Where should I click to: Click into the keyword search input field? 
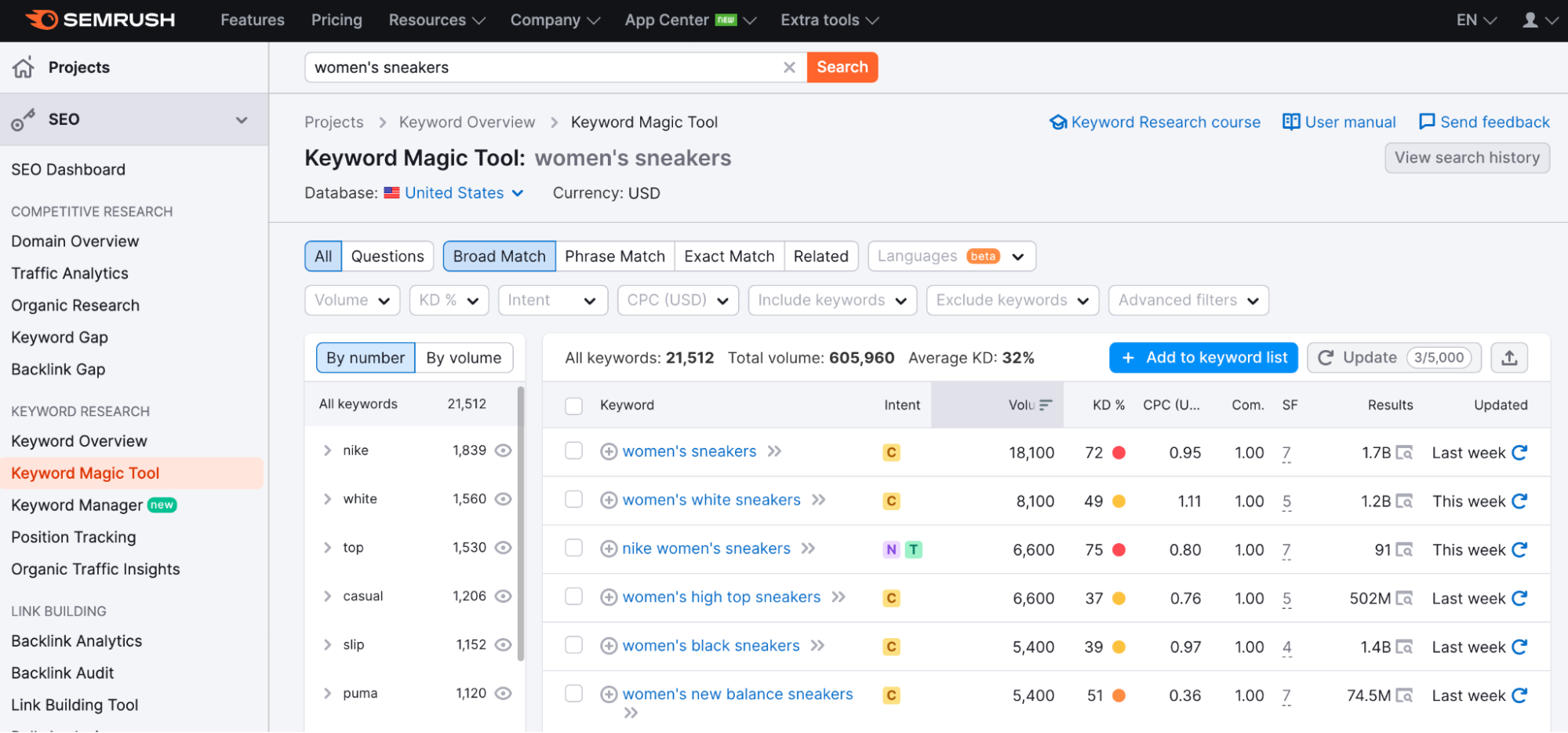541,67
